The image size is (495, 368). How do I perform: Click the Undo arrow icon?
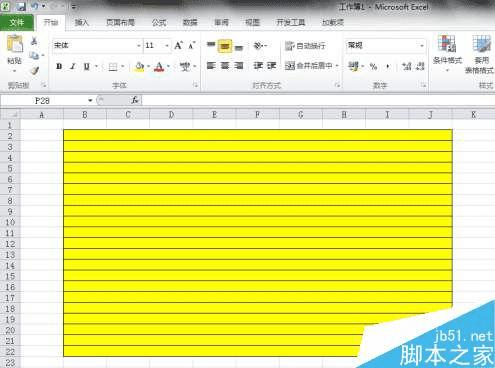coord(35,6)
